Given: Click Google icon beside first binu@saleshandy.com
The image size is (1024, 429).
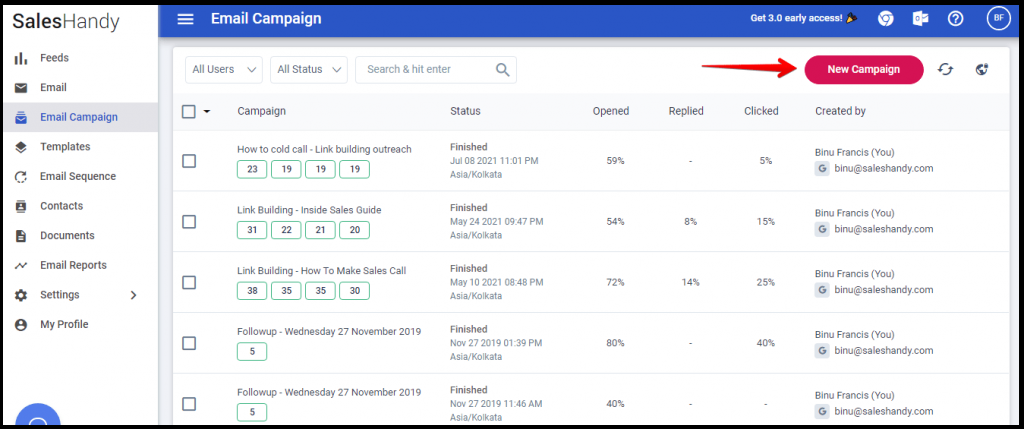Looking at the screenshot, I should pos(822,168).
